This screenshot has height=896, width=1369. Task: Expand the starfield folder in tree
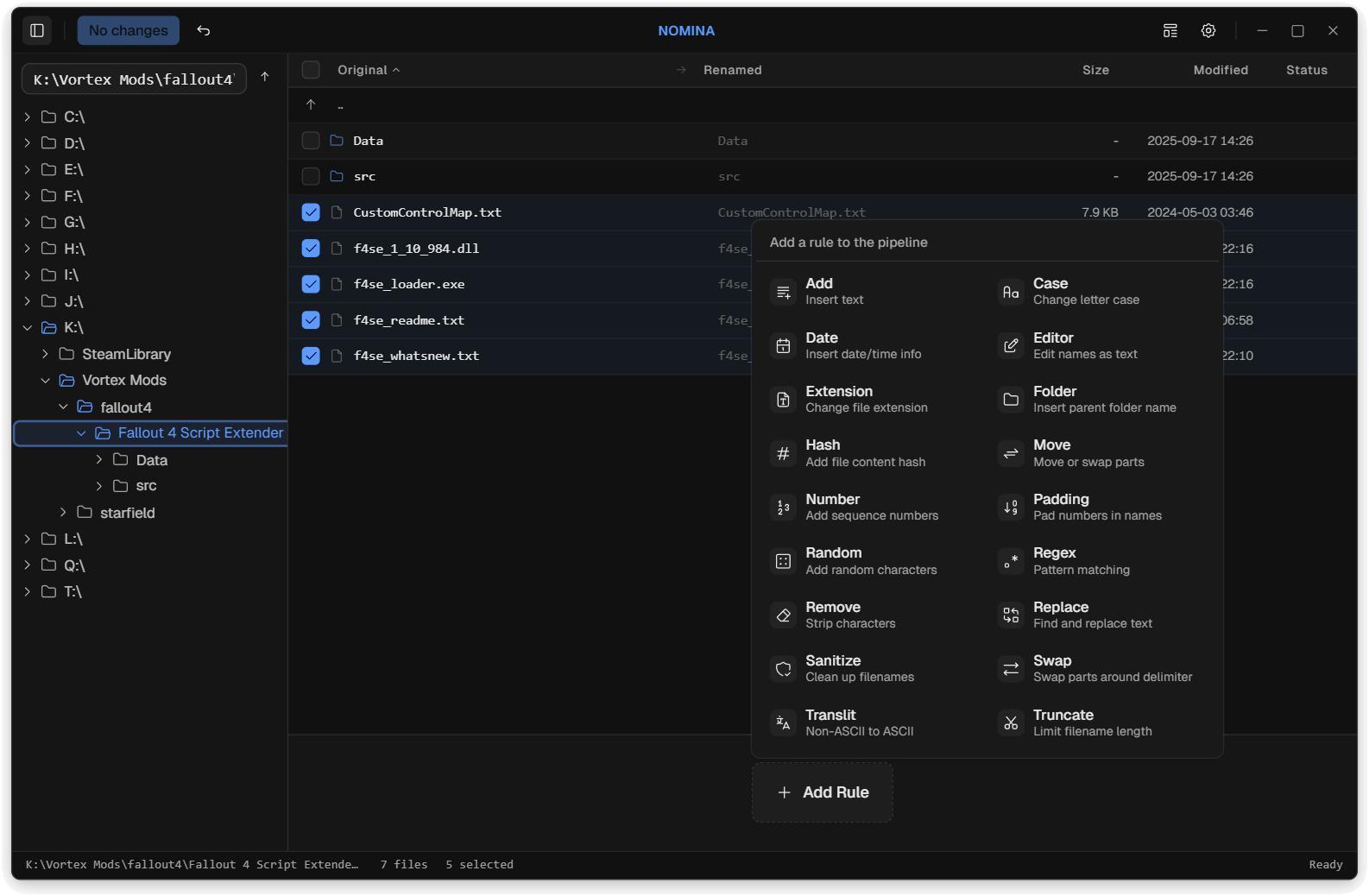click(63, 513)
